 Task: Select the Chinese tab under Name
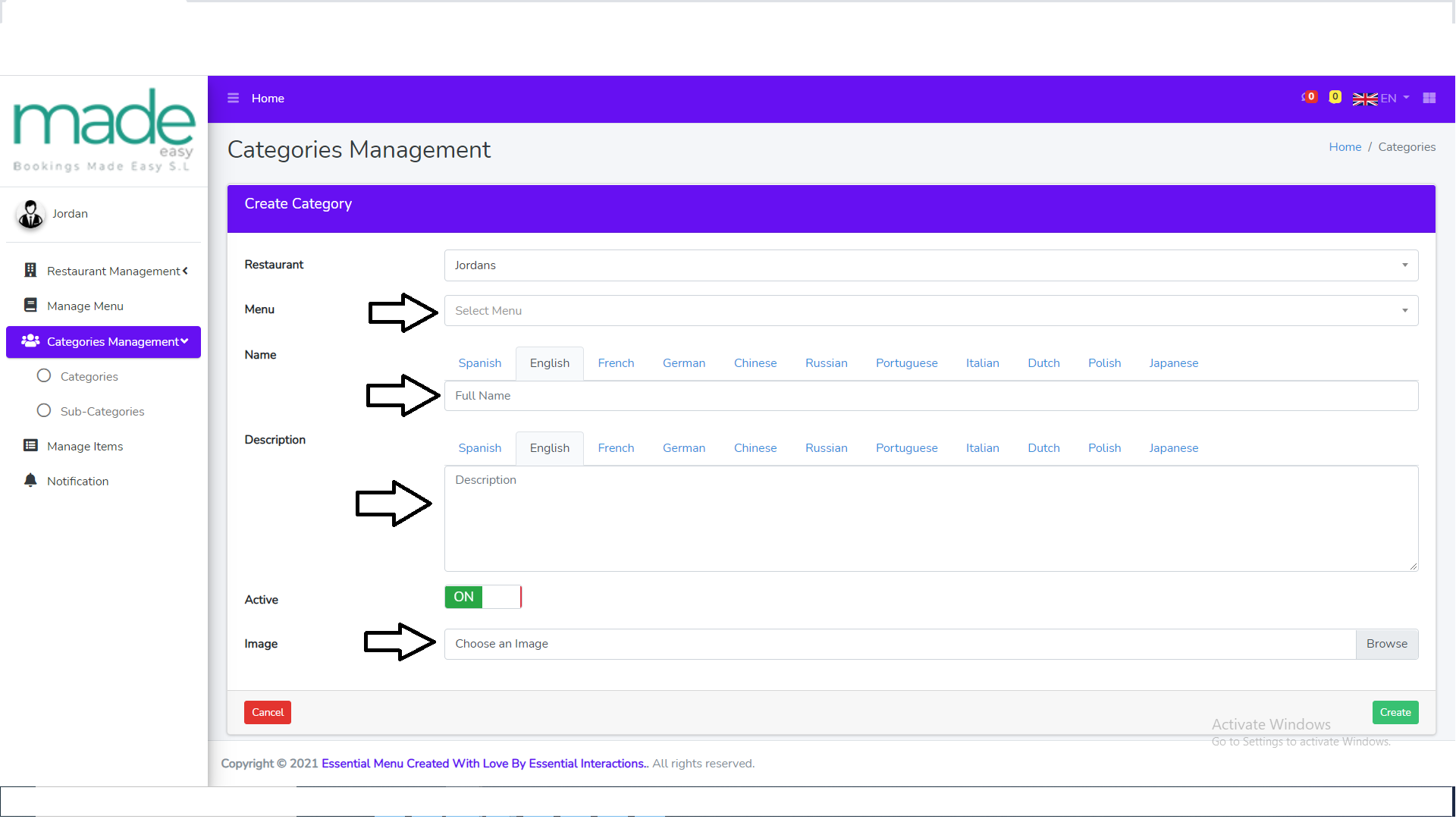[755, 363]
